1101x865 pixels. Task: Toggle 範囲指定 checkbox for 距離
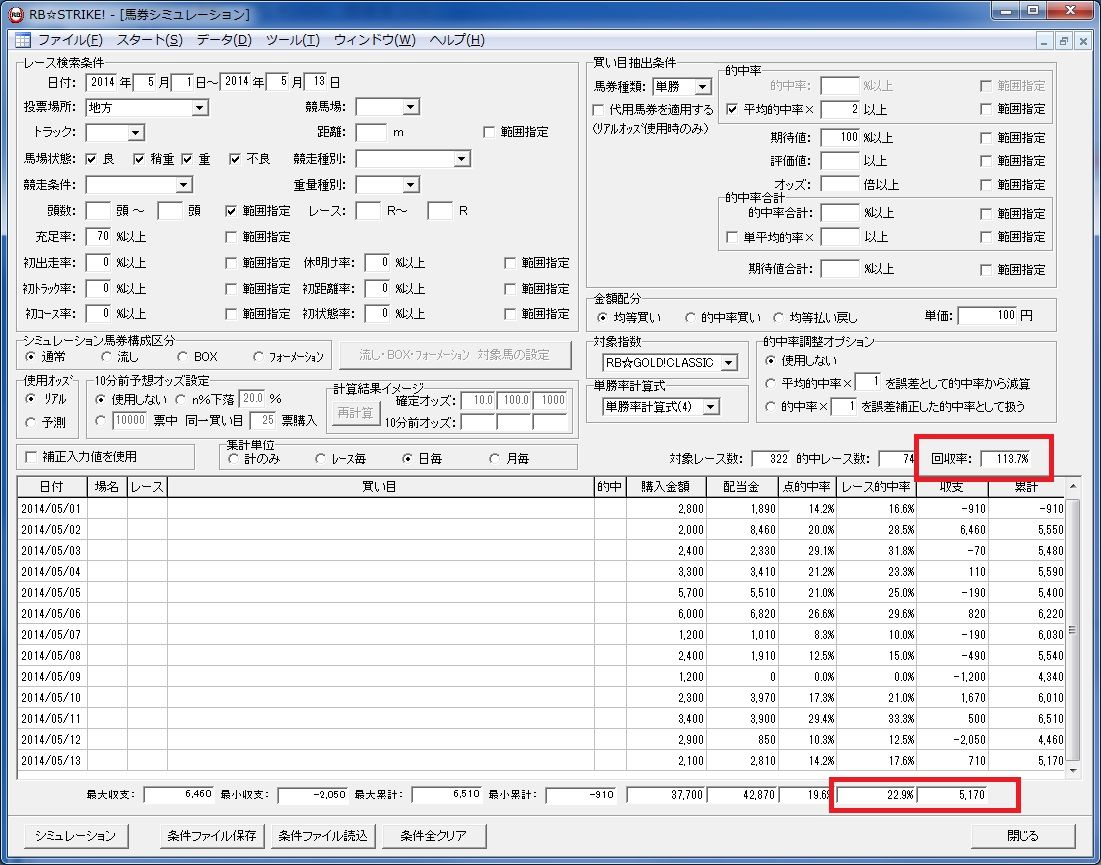click(489, 132)
